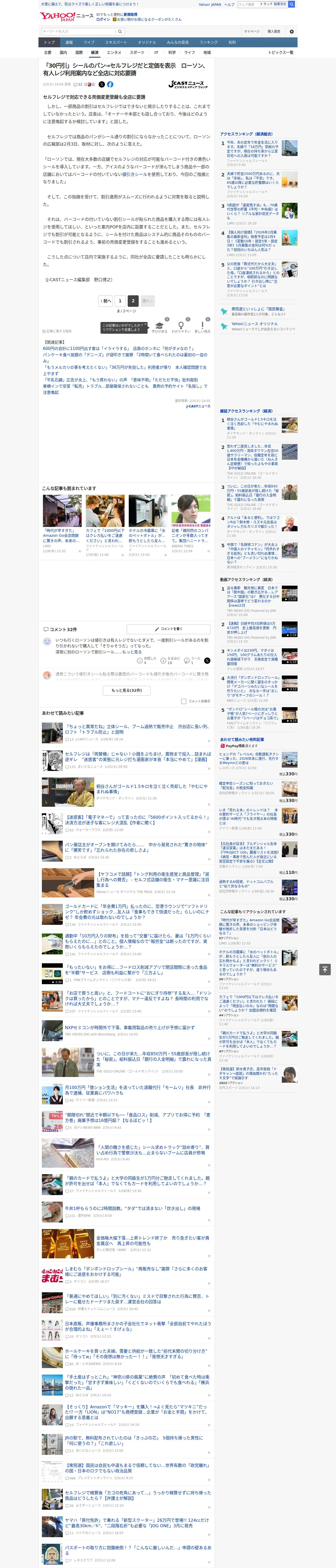
Task: Go to previous page with 前へ button
Action: tap(106, 301)
